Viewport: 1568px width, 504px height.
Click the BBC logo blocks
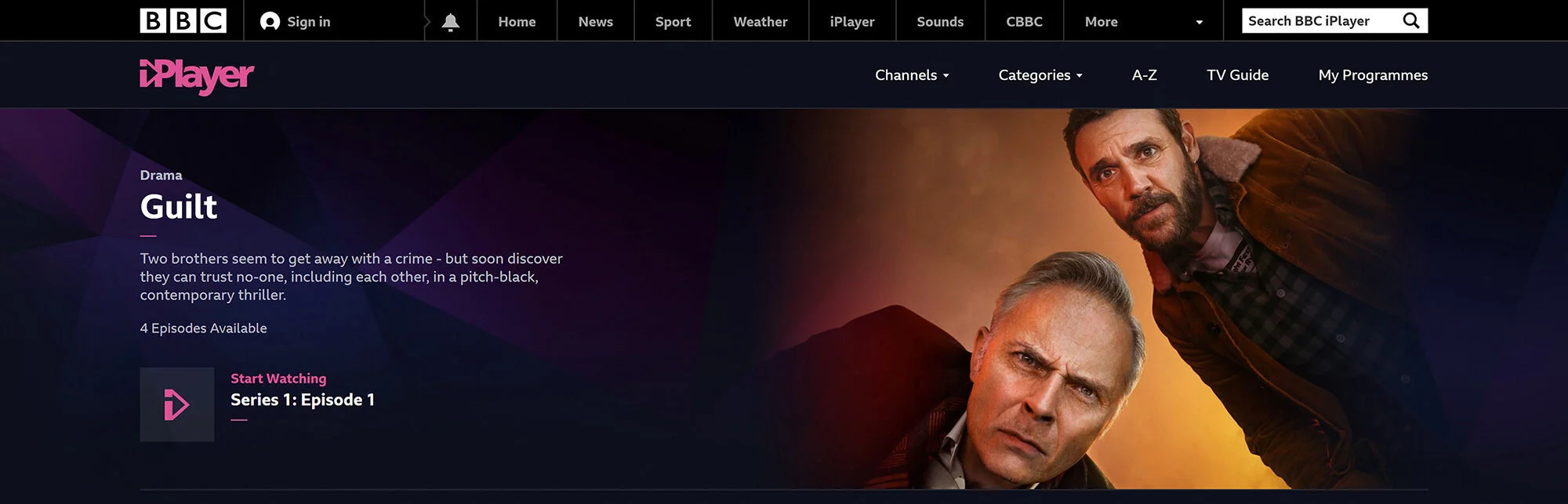[x=183, y=20]
